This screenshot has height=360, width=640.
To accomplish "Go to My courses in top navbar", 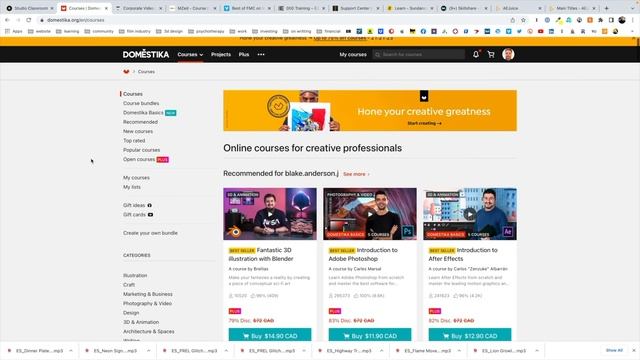I will [353, 54].
